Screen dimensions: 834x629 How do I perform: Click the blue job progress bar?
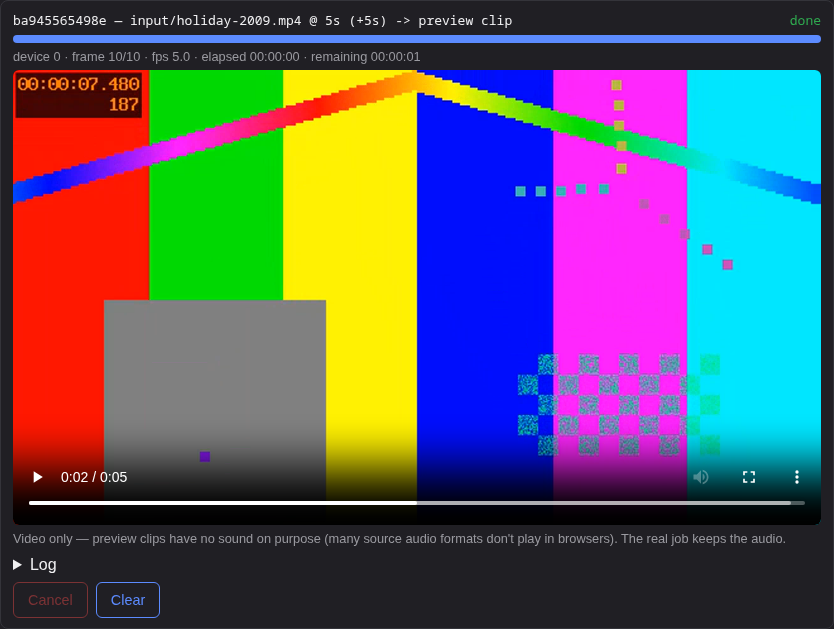(416, 39)
